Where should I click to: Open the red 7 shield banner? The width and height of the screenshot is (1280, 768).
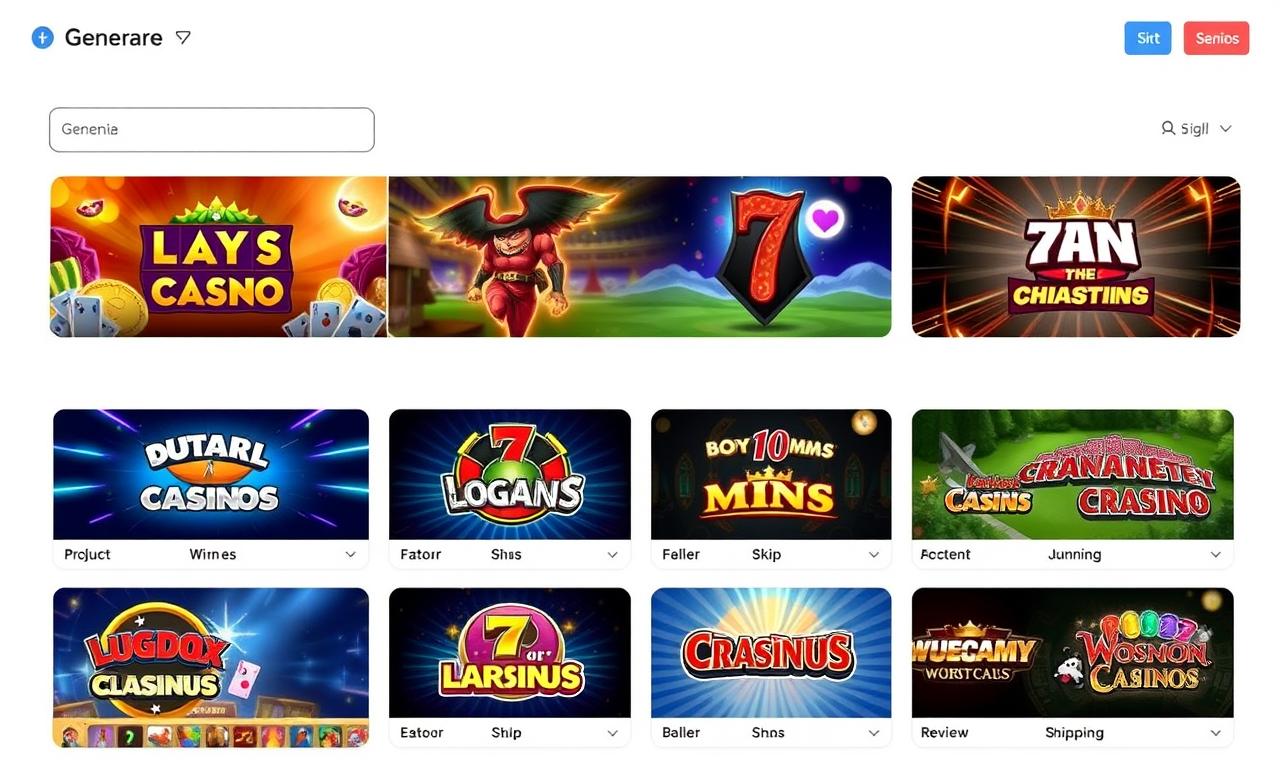[640, 257]
